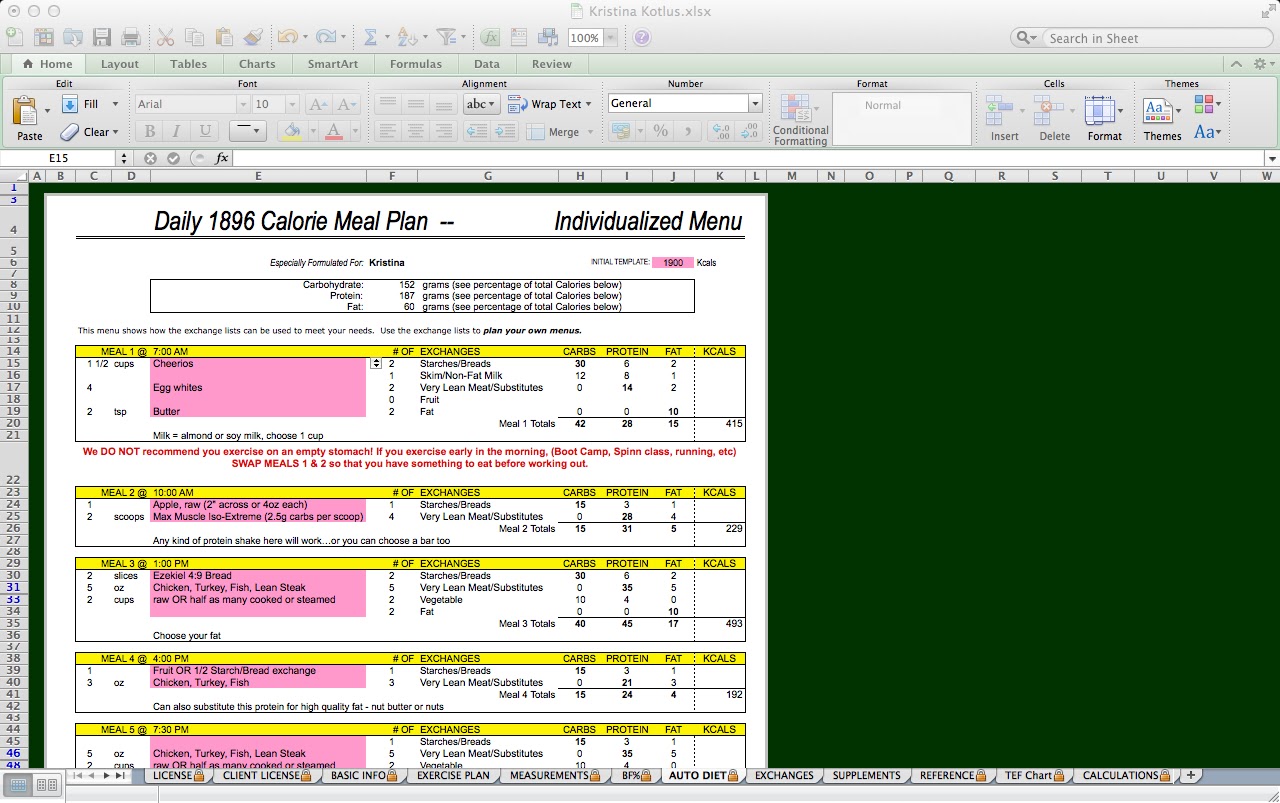Click the AutoSum sigma icon
Image resolution: width=1280 pixels, height=803 pixels.
point(370,37)
